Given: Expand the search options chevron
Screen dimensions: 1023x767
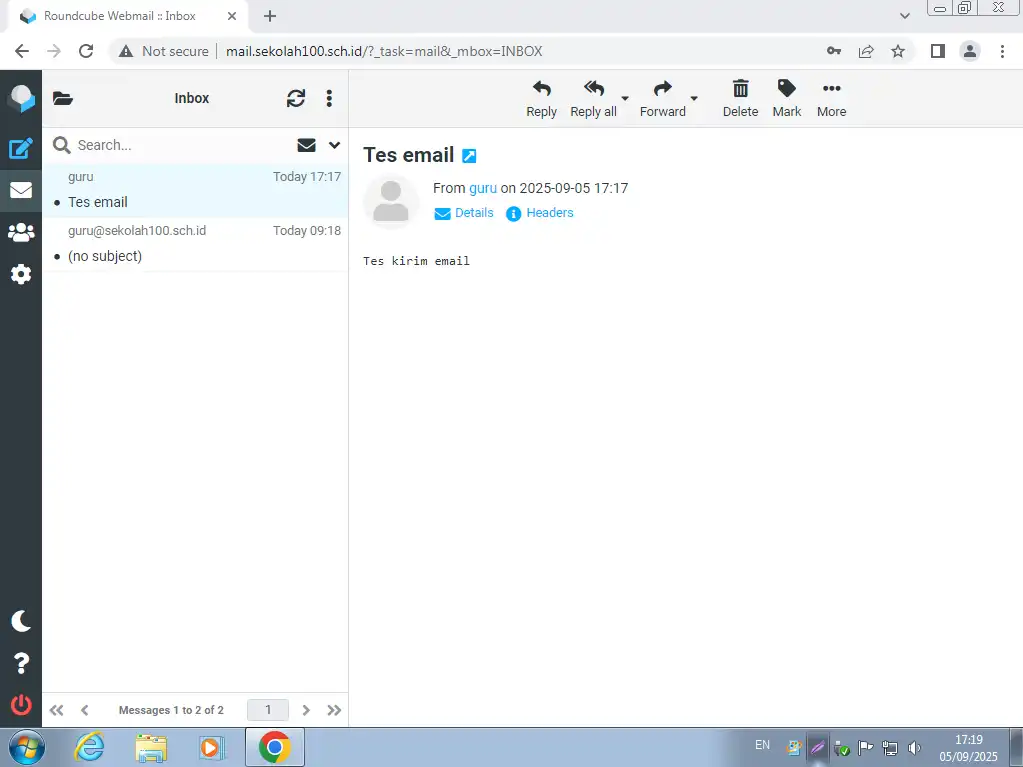Looking at the screenshot, I should click(x=334, y=145).
